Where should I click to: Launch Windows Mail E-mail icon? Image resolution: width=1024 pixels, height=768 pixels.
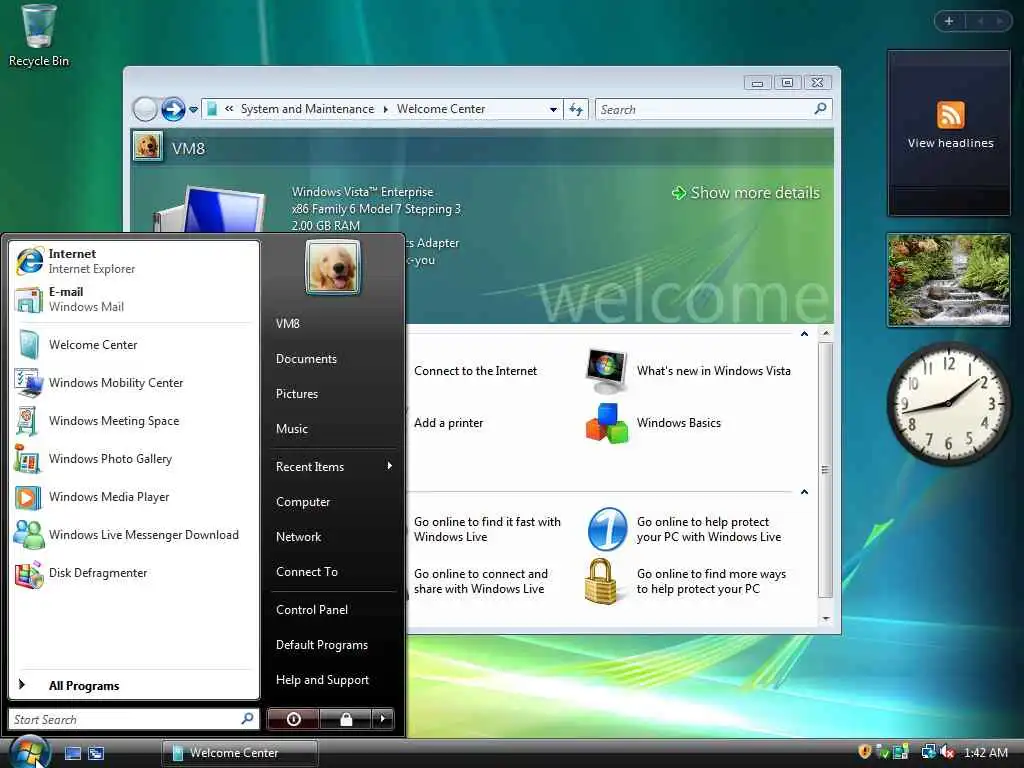(29, 299)
